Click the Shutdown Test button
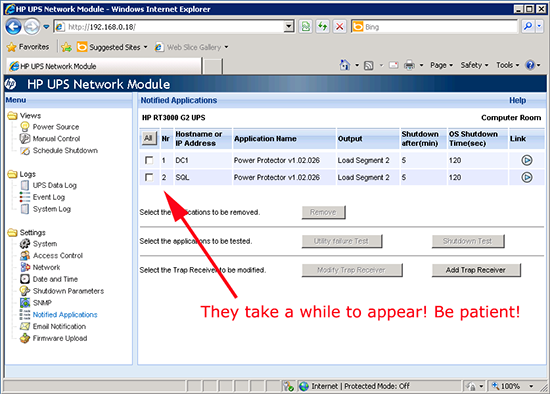The image size is (550, 394). pyautogui.click(x=468, y=241)
